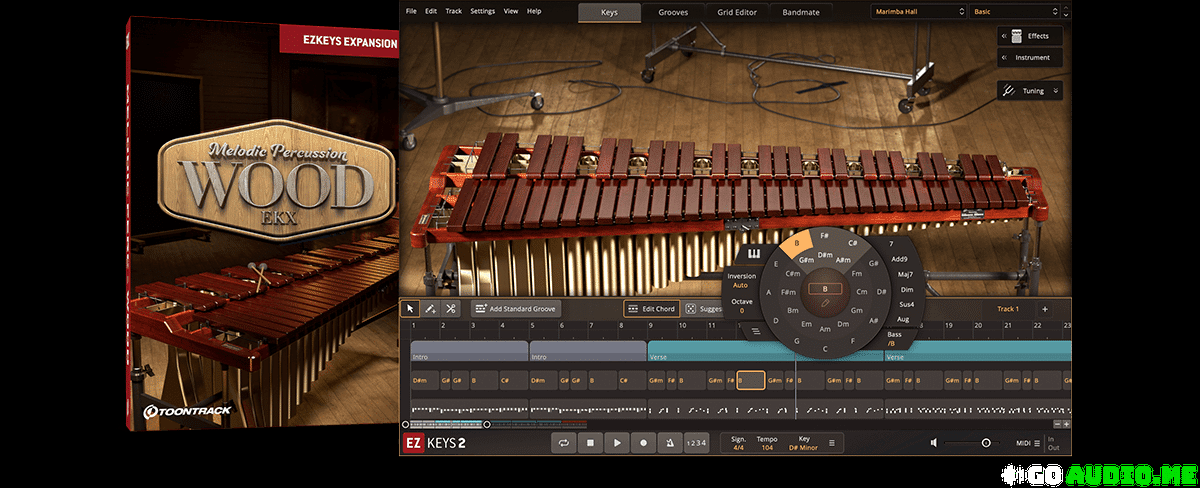Open the Edit menu
Screen dimensions: 1200x488
tap(431, 11)
